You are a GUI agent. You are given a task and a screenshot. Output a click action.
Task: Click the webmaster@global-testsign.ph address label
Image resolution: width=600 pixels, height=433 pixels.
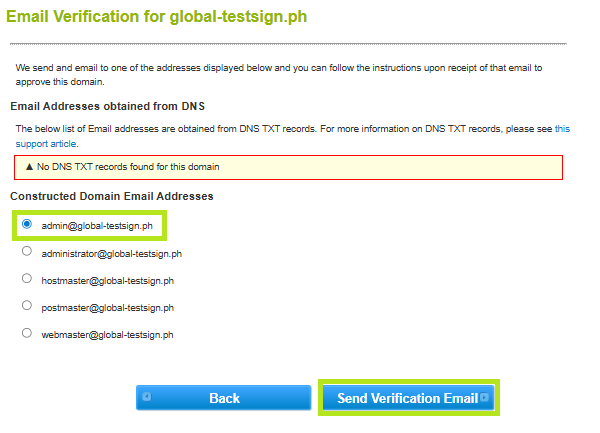107,335
